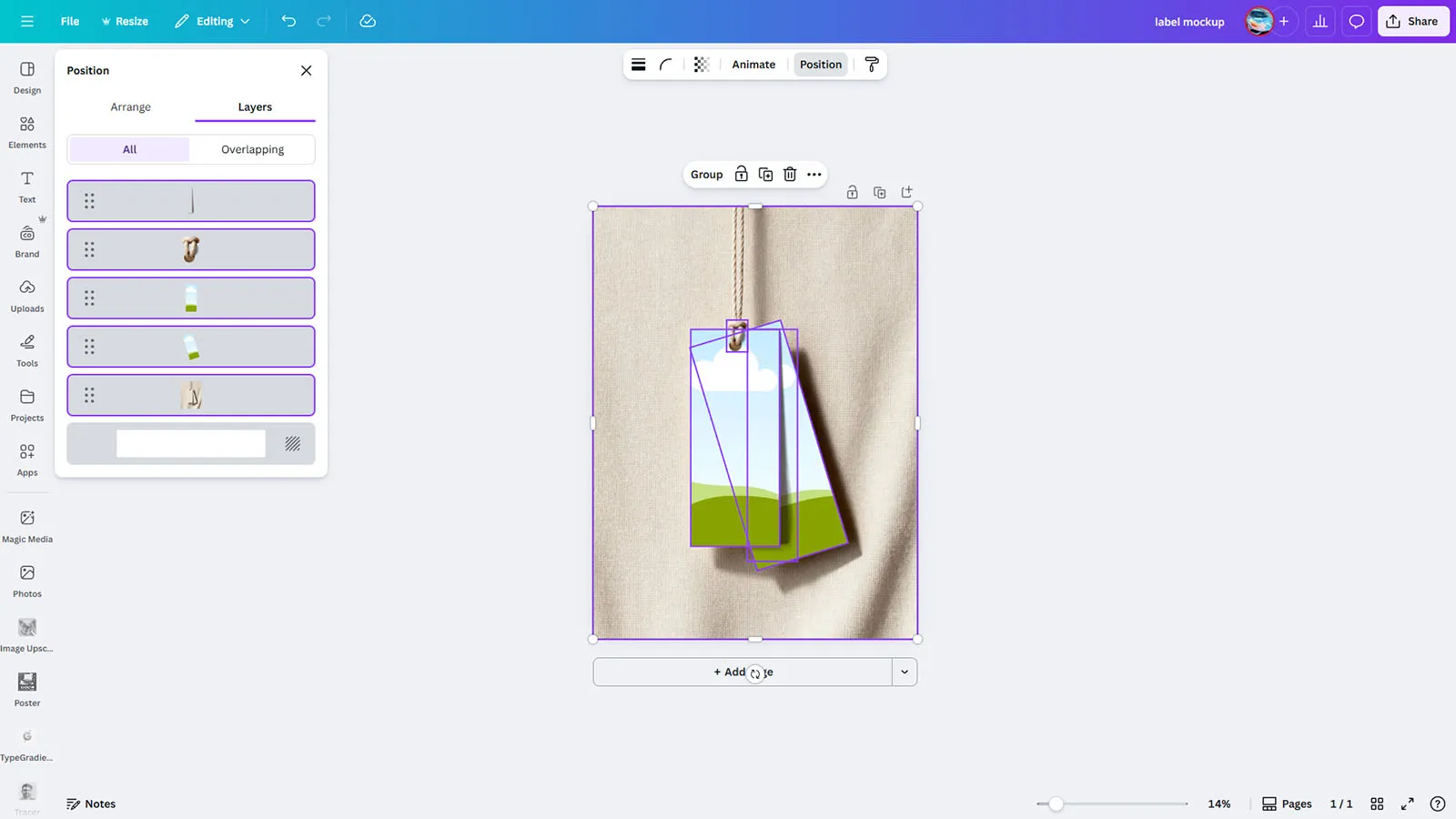This screenshot has height=819, width=1456.
Task: Open the Elements sidebar panel
Action: click(27, 132)
